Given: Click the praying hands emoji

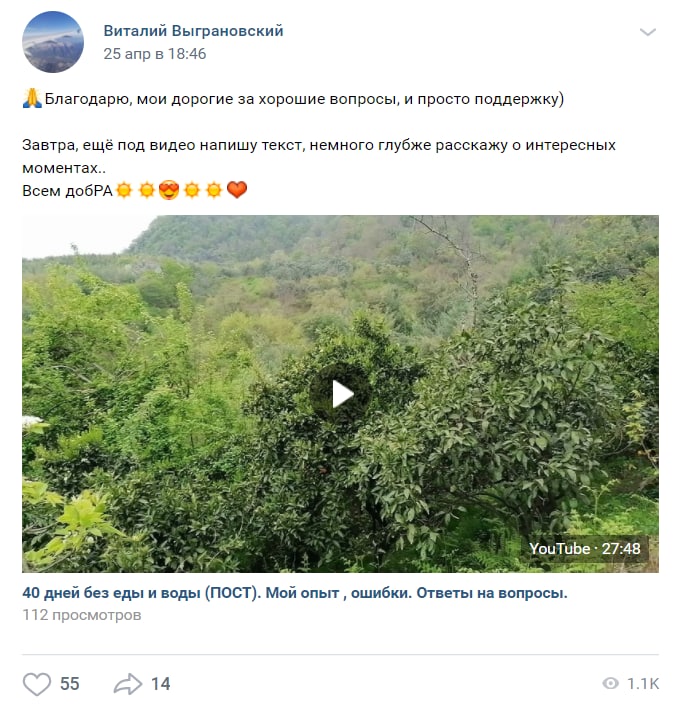Looking at the screenshot, I should [32, 98].
